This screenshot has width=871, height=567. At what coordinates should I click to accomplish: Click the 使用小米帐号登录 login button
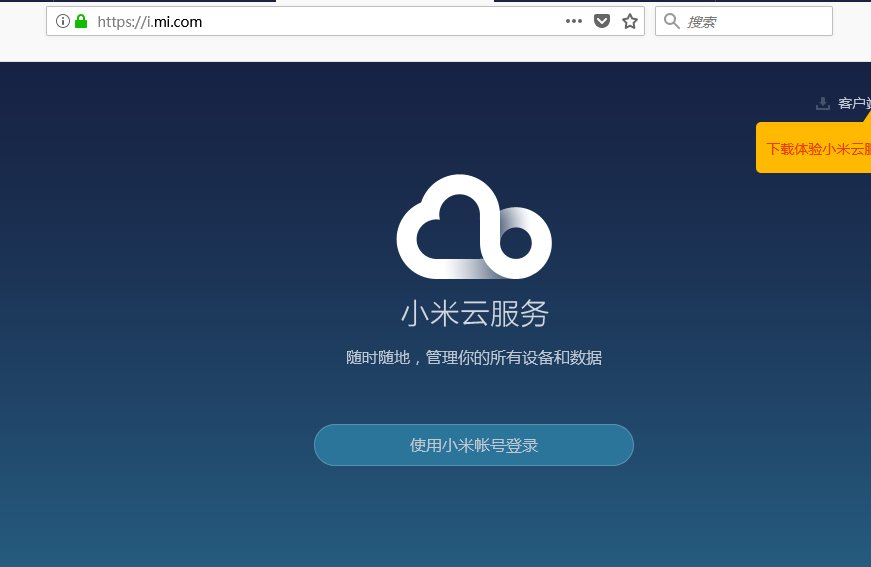tap(474, 445)
